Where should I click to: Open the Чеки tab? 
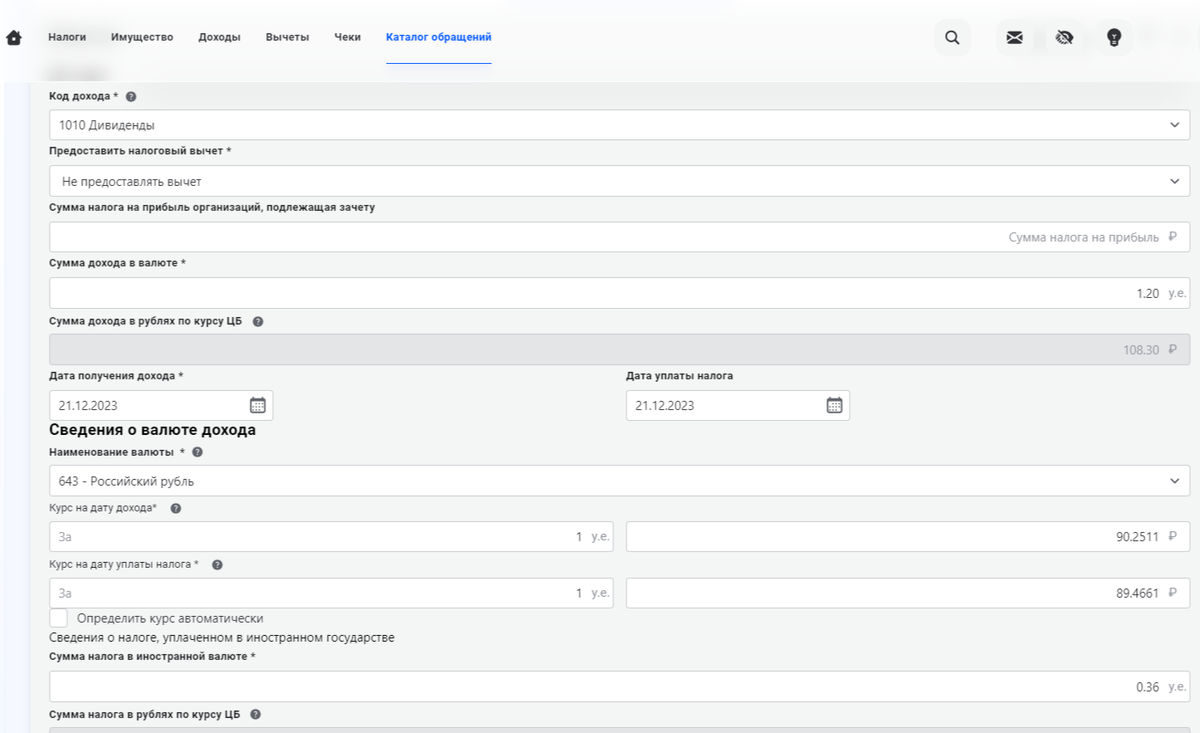point(348,37)
